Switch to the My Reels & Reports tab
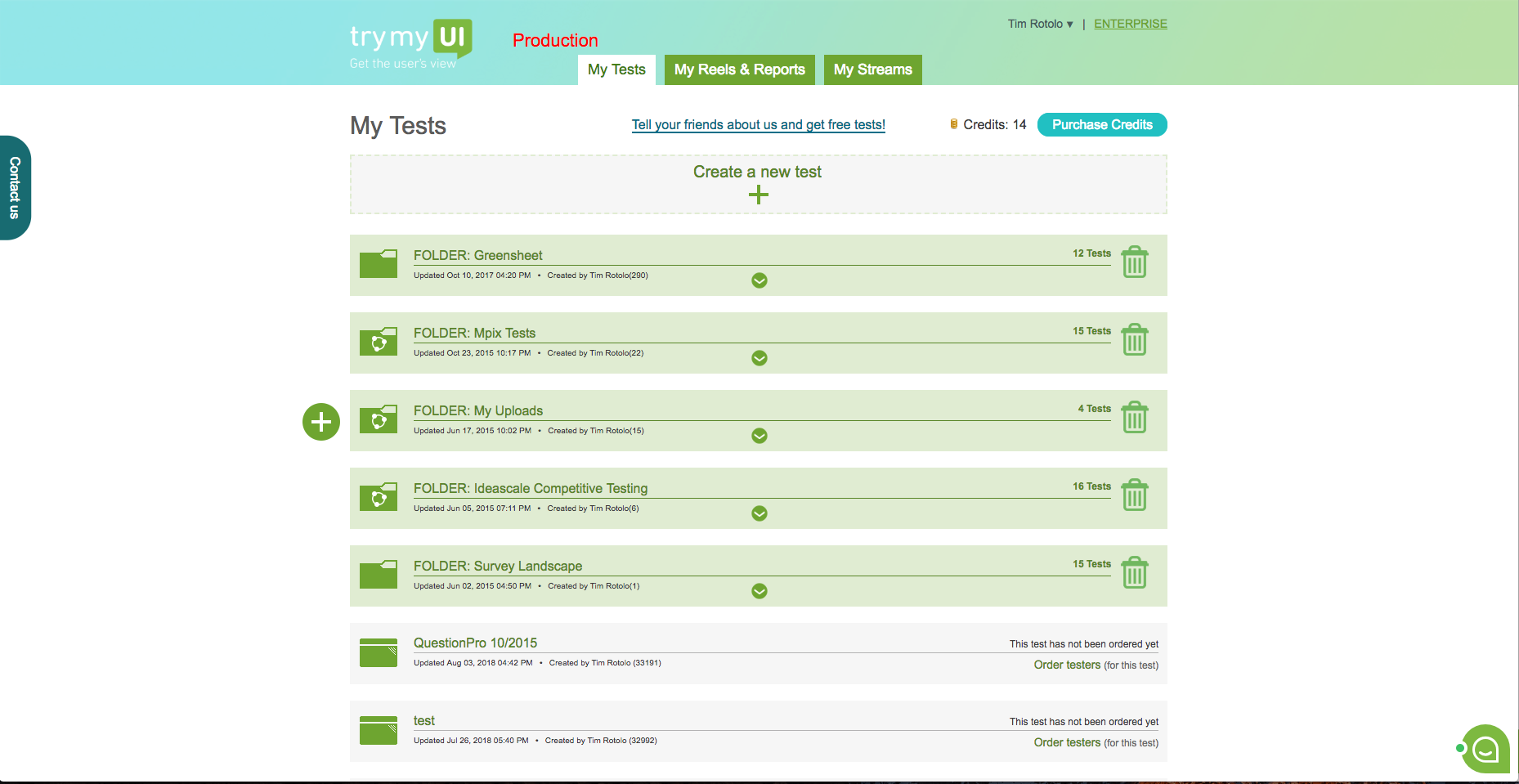Image resolution: width=1519 pixels, height=784 pixels. (x=739, y=69)
